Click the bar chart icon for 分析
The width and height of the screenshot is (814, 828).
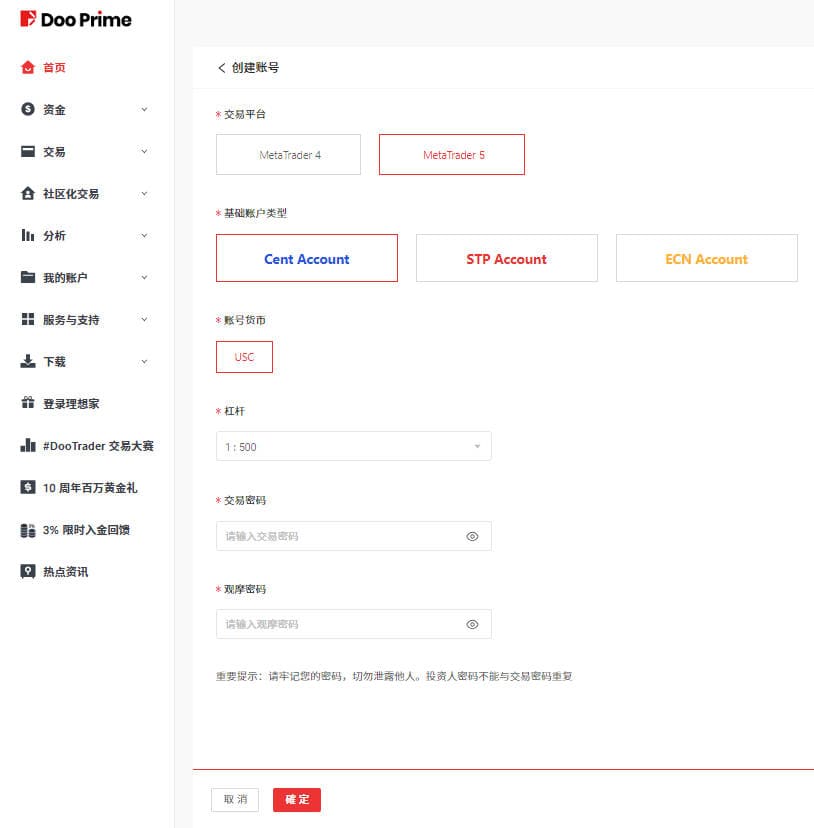click(27, 236)
